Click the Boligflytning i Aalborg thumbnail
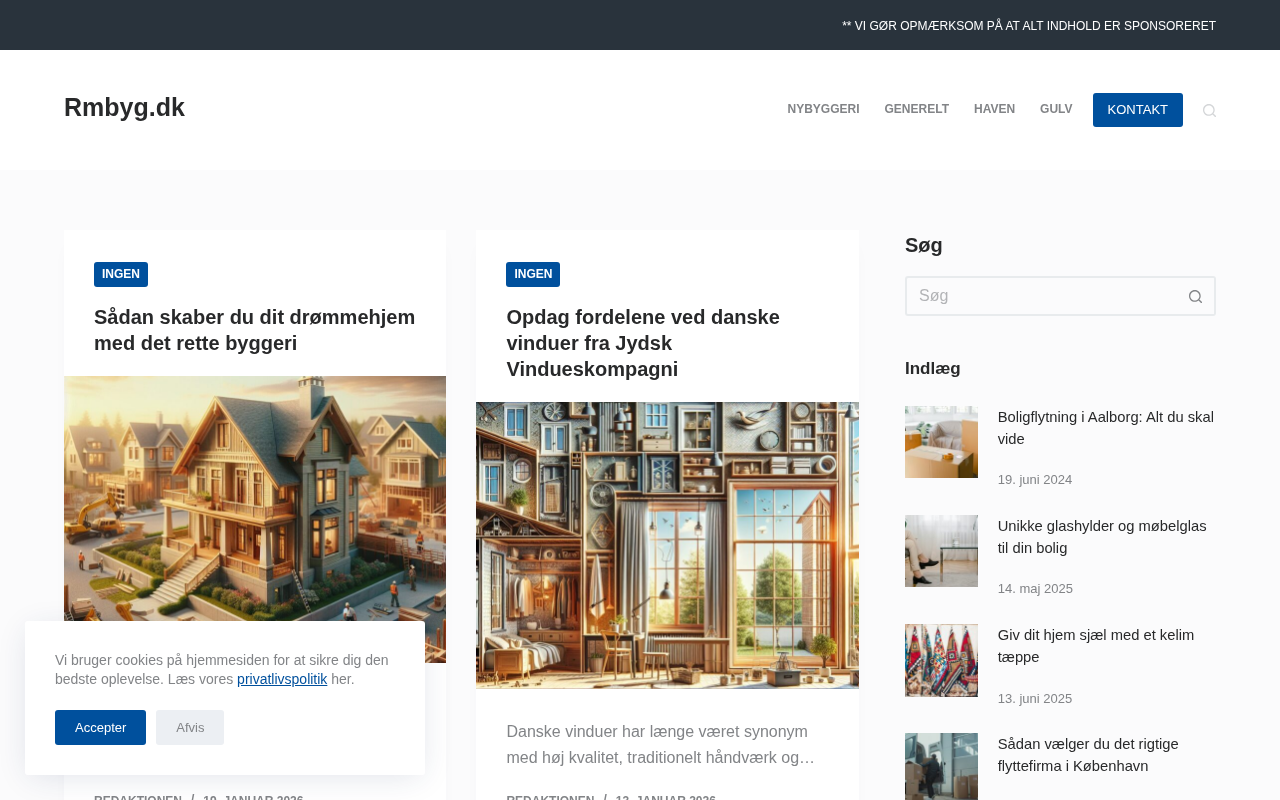The height and width of the screenshot is (800, 1280). 941,442
